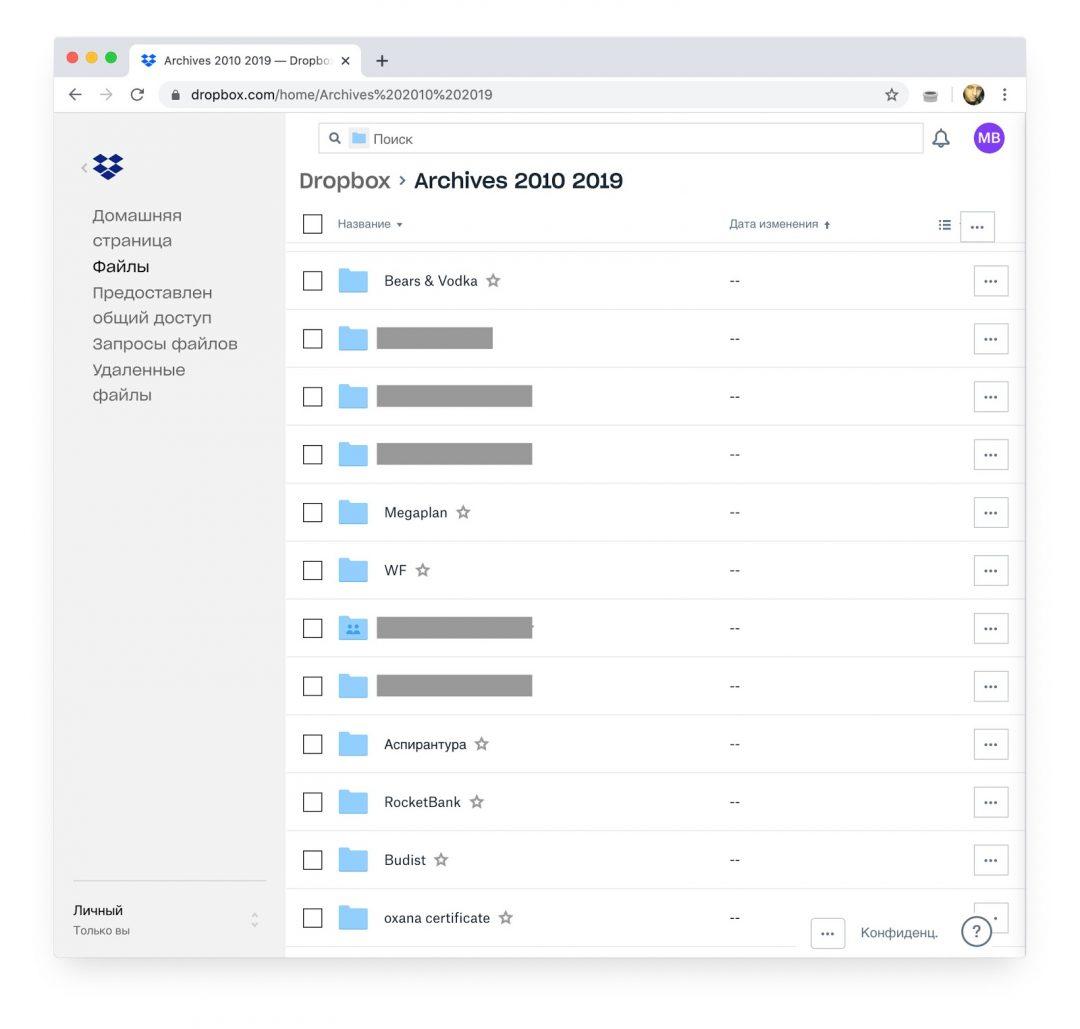Click the Dropbox logo in the sidebar
Image resolution: width=1080 pixels, height=1029 pixels.
[108, 167]
